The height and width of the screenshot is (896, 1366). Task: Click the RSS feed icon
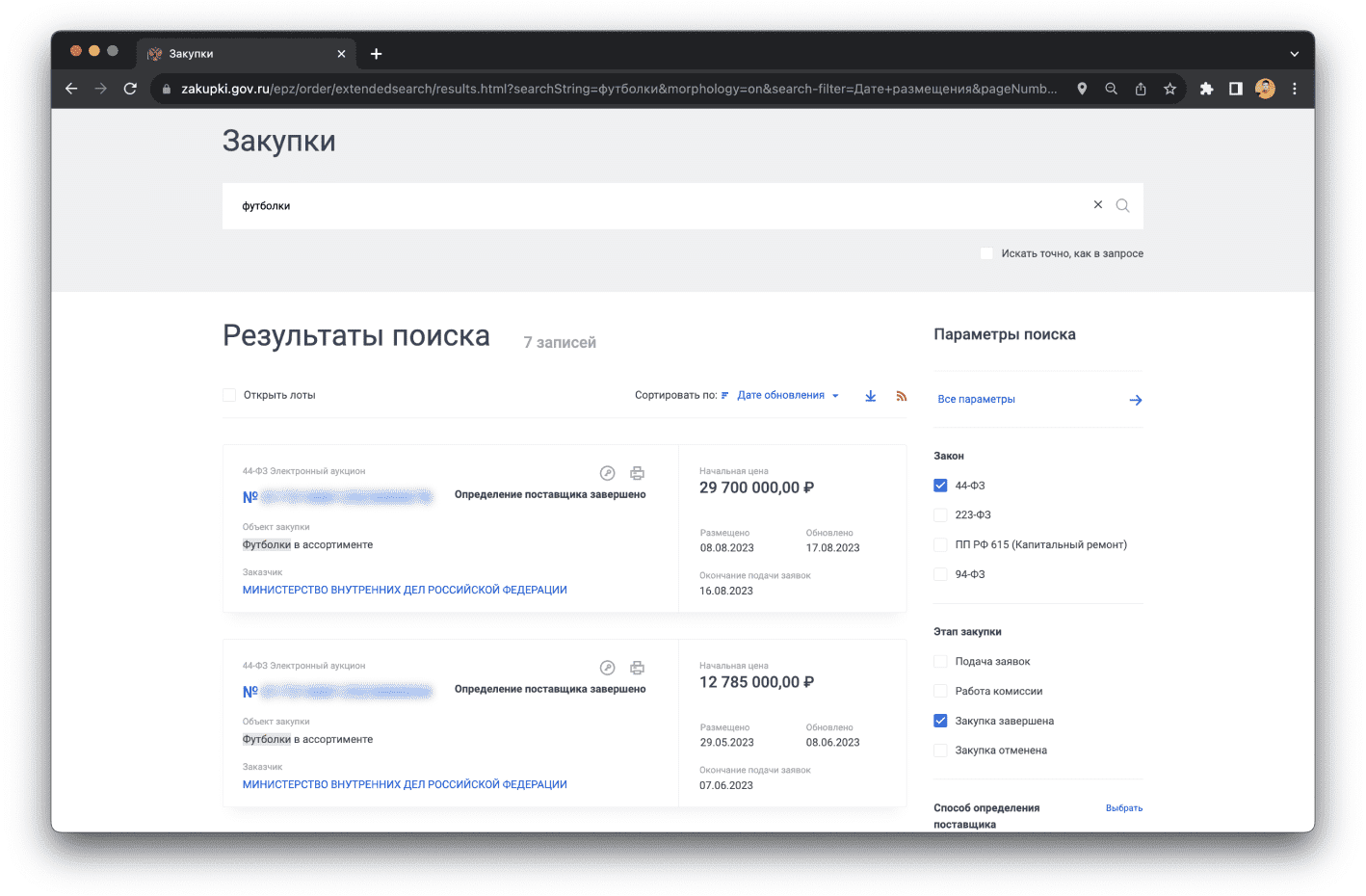pyautogui.click(x=902, y=396)
